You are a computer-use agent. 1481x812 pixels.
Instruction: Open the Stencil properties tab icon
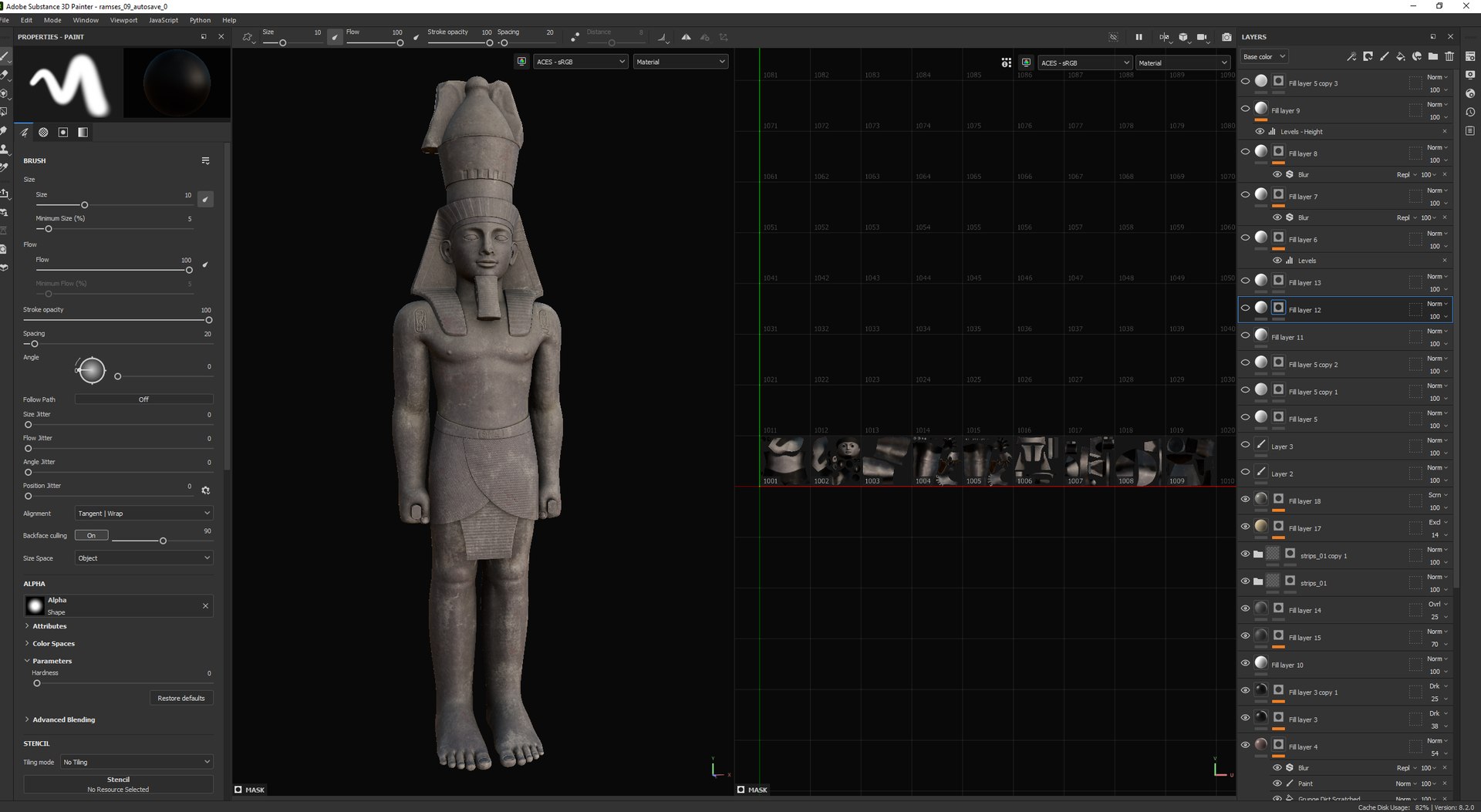(x=63, y=133)
